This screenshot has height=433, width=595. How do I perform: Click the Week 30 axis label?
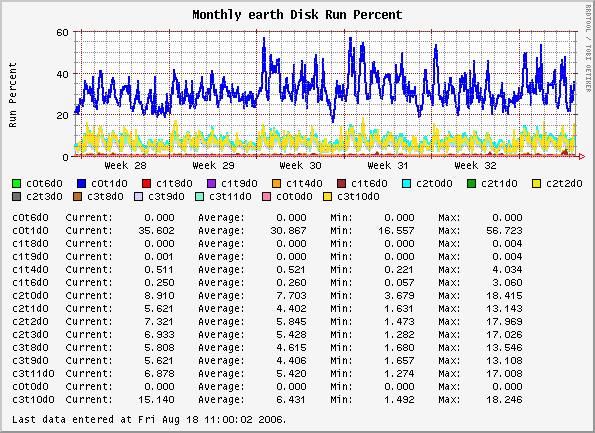300,165
